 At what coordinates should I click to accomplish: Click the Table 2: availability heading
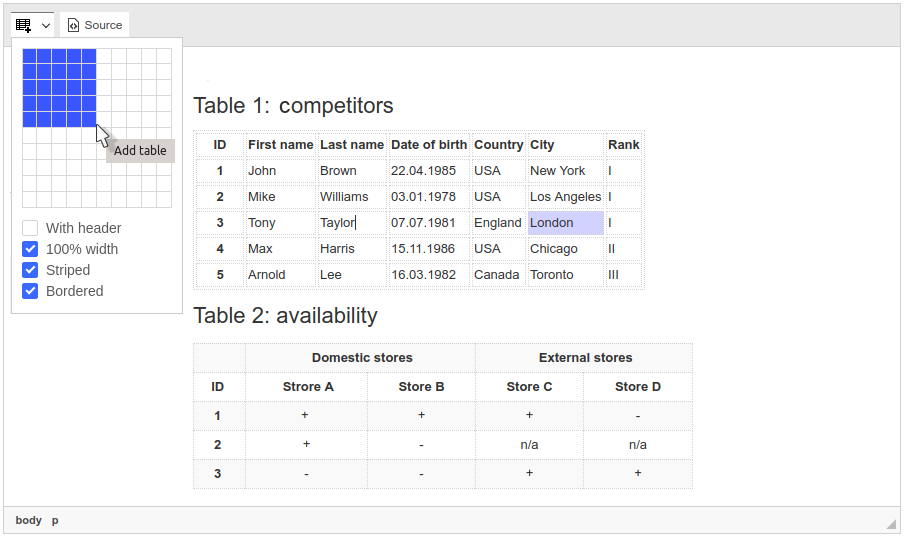pyautogui.click(x=285, y=315)
